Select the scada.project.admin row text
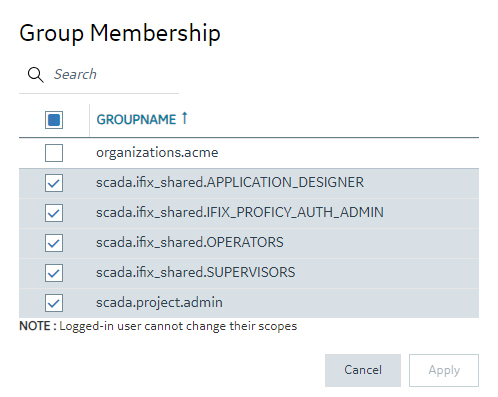This screenshot has height=397, width=498. (159, 303)
